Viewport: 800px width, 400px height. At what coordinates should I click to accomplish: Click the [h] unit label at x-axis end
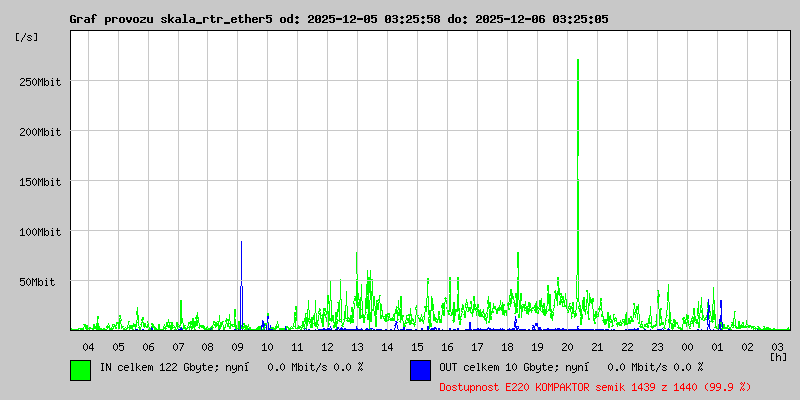[x=778, y=356]
